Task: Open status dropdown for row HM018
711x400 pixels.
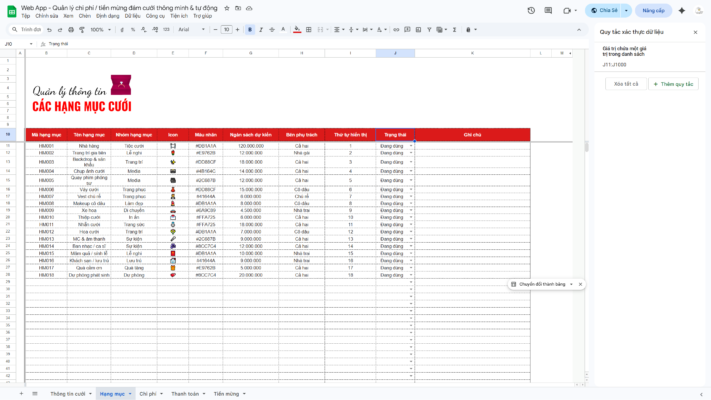Action: click(x=411, y=275)
